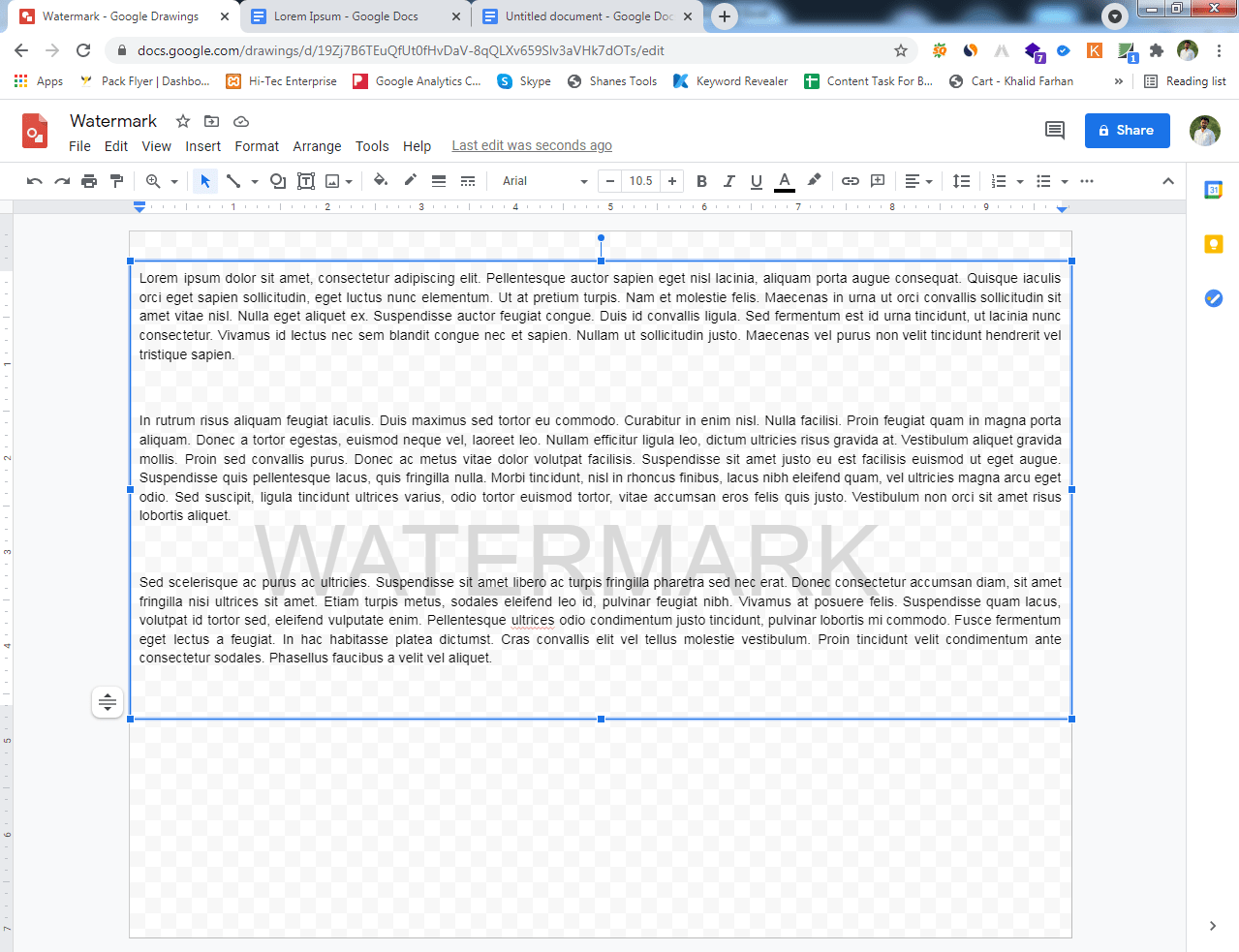Click the Share button
This screenshot has width=1239, height=952.
(x=1127, y=130)
